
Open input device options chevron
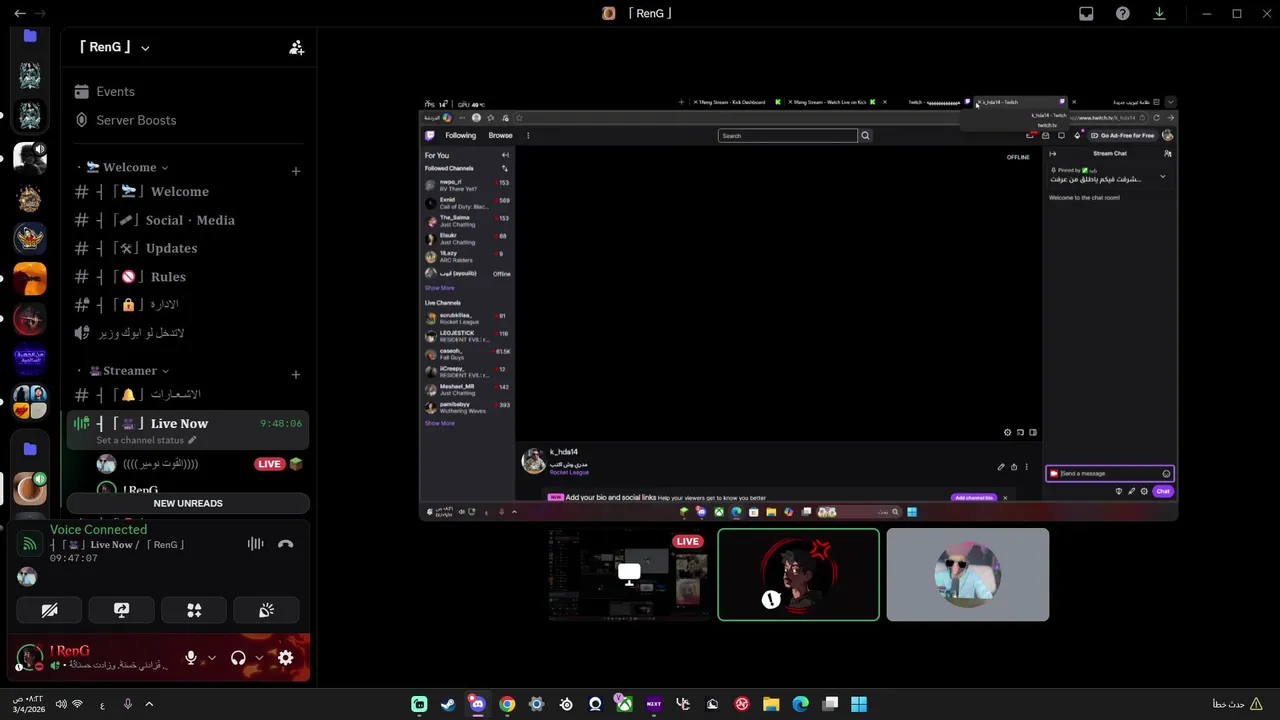point(211,658)
